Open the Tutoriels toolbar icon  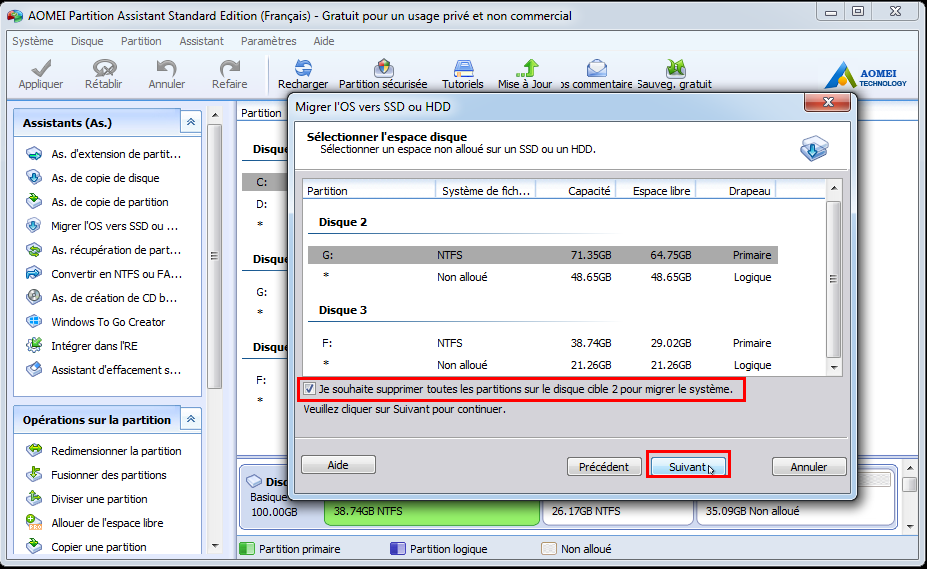[x=464, y=69]
